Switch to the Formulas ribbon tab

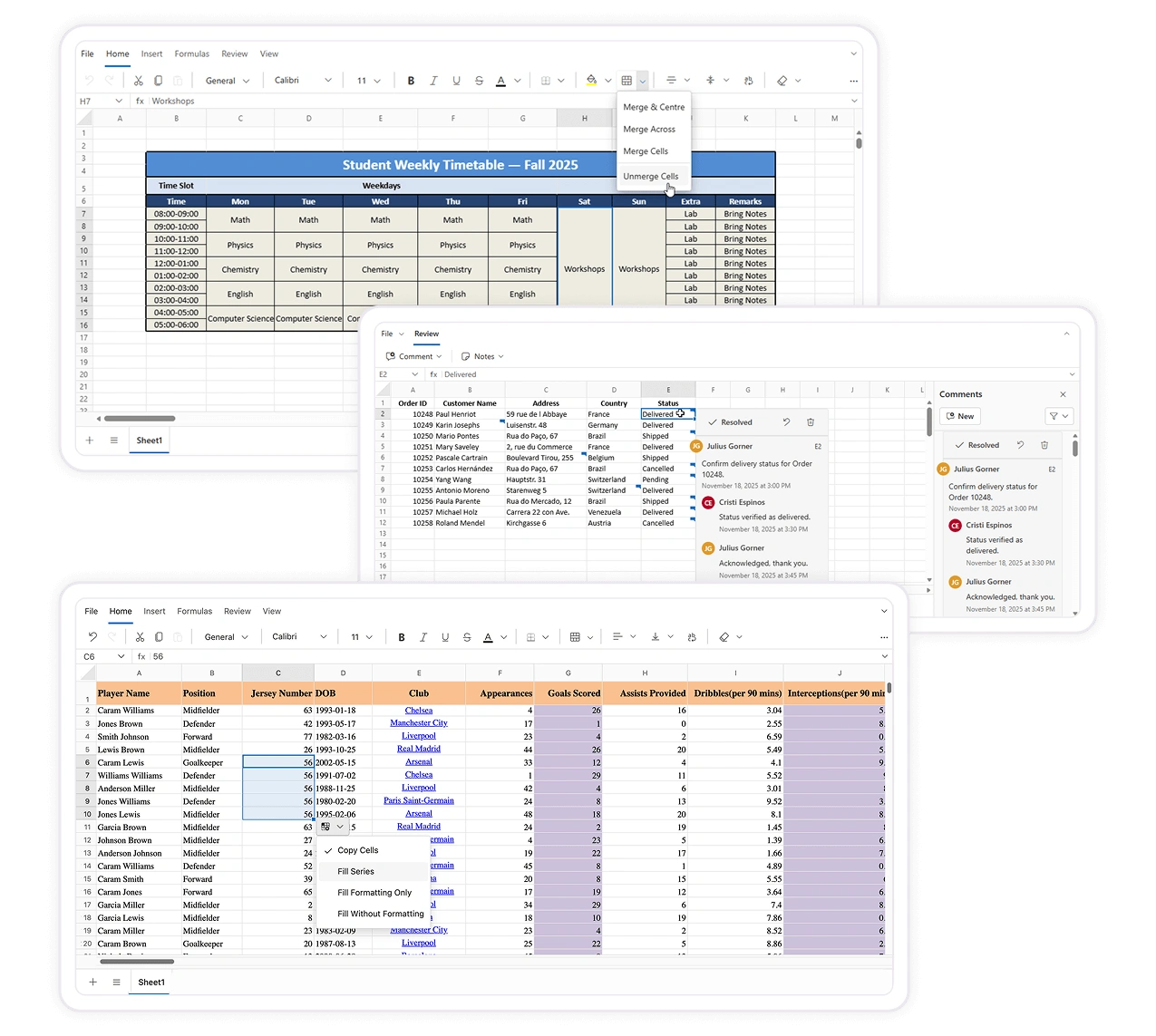pos(191,53)
